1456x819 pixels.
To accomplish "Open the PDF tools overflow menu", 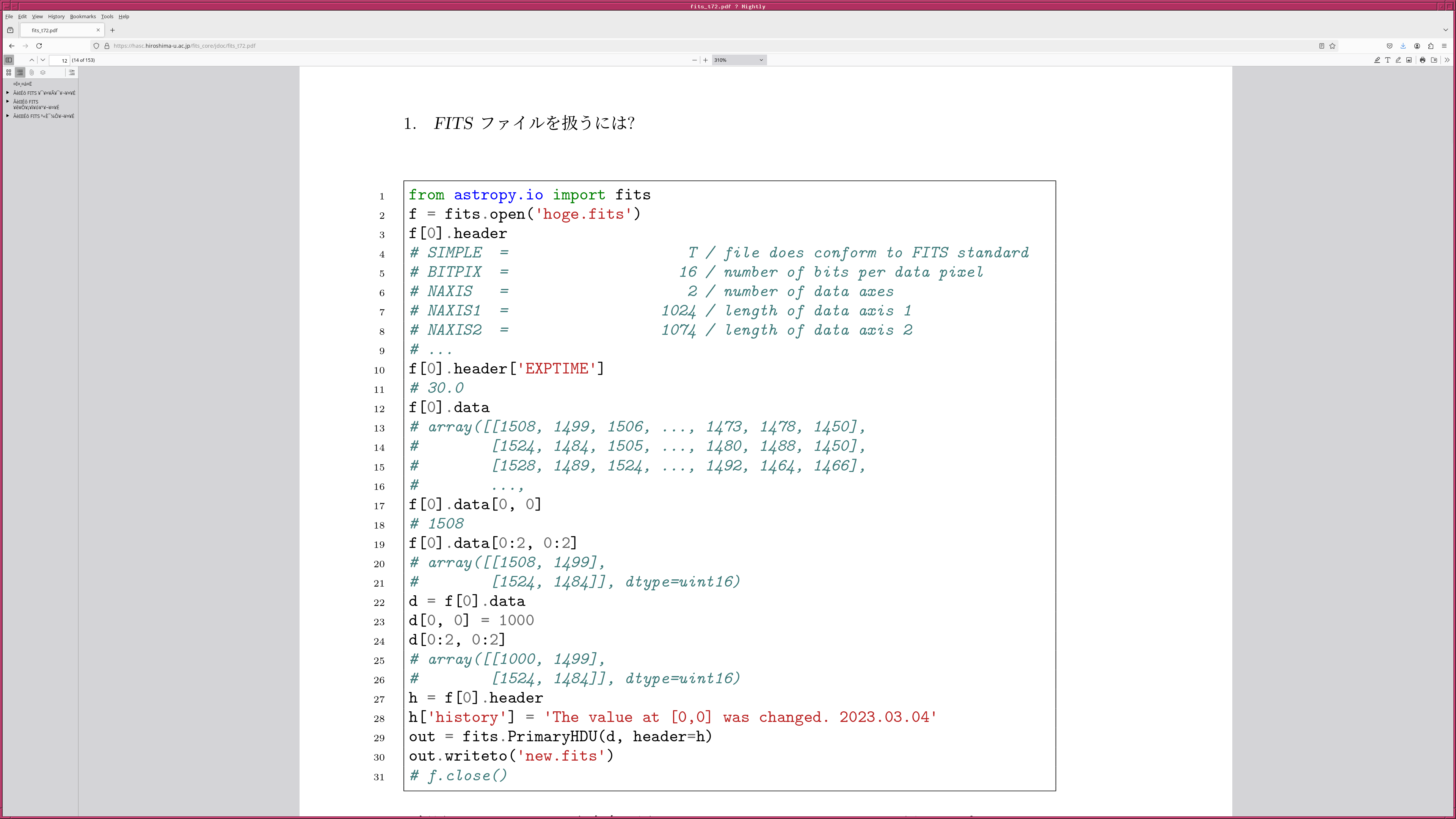I will pos(1447,60).
